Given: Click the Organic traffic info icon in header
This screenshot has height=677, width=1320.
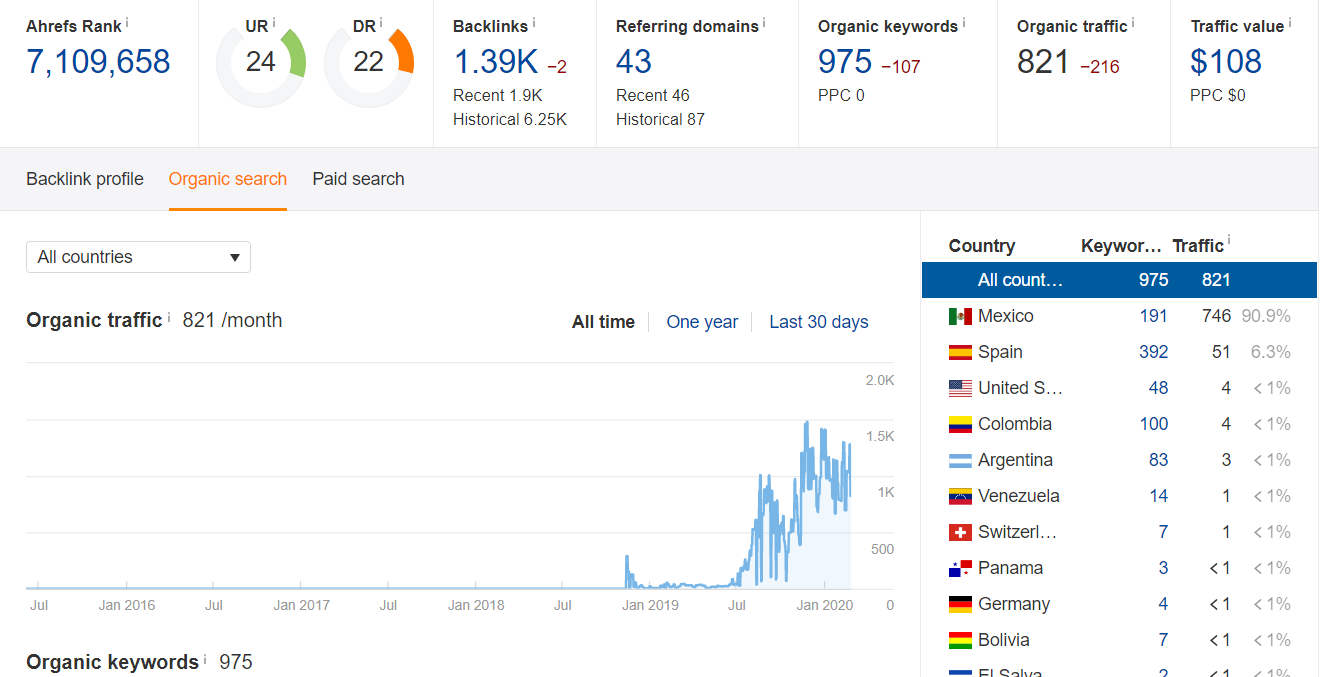Looking at the screenshot, I should pyautogui.click(x=1133, y=22).
